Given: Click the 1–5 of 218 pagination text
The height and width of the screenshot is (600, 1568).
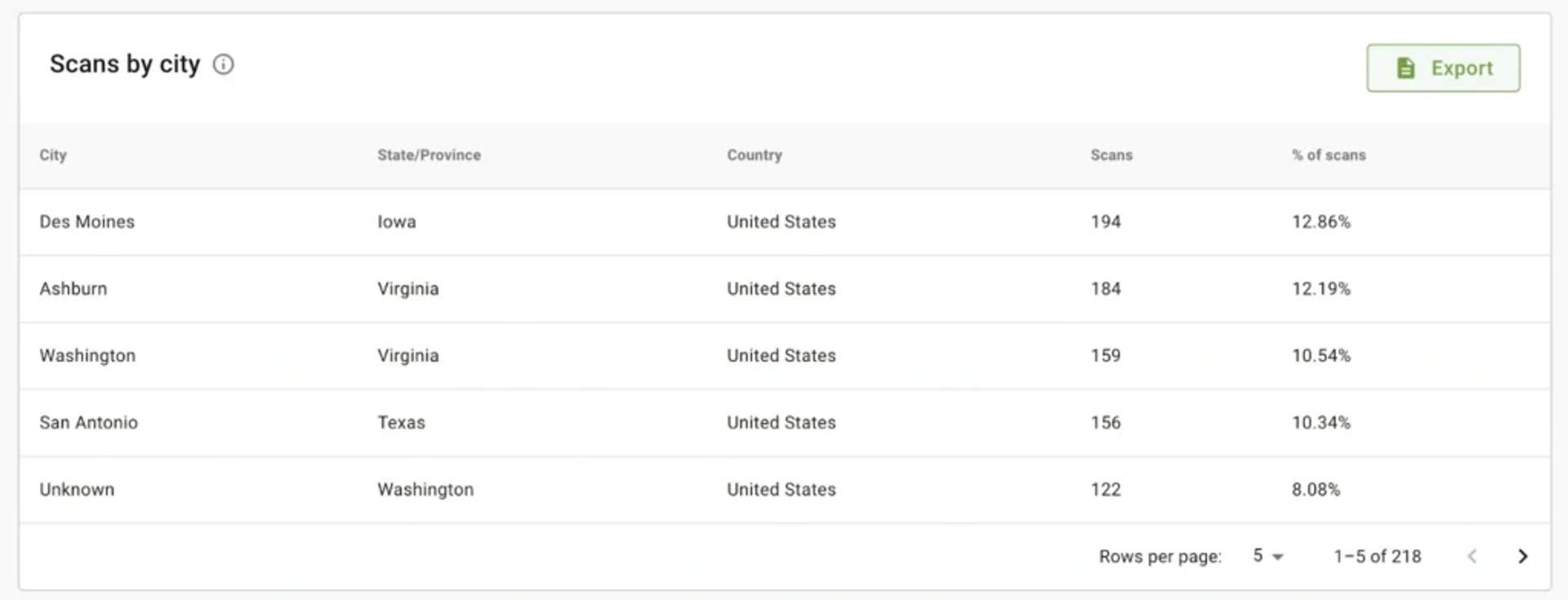Looking at the screenshot, I should pos(1378,557).
